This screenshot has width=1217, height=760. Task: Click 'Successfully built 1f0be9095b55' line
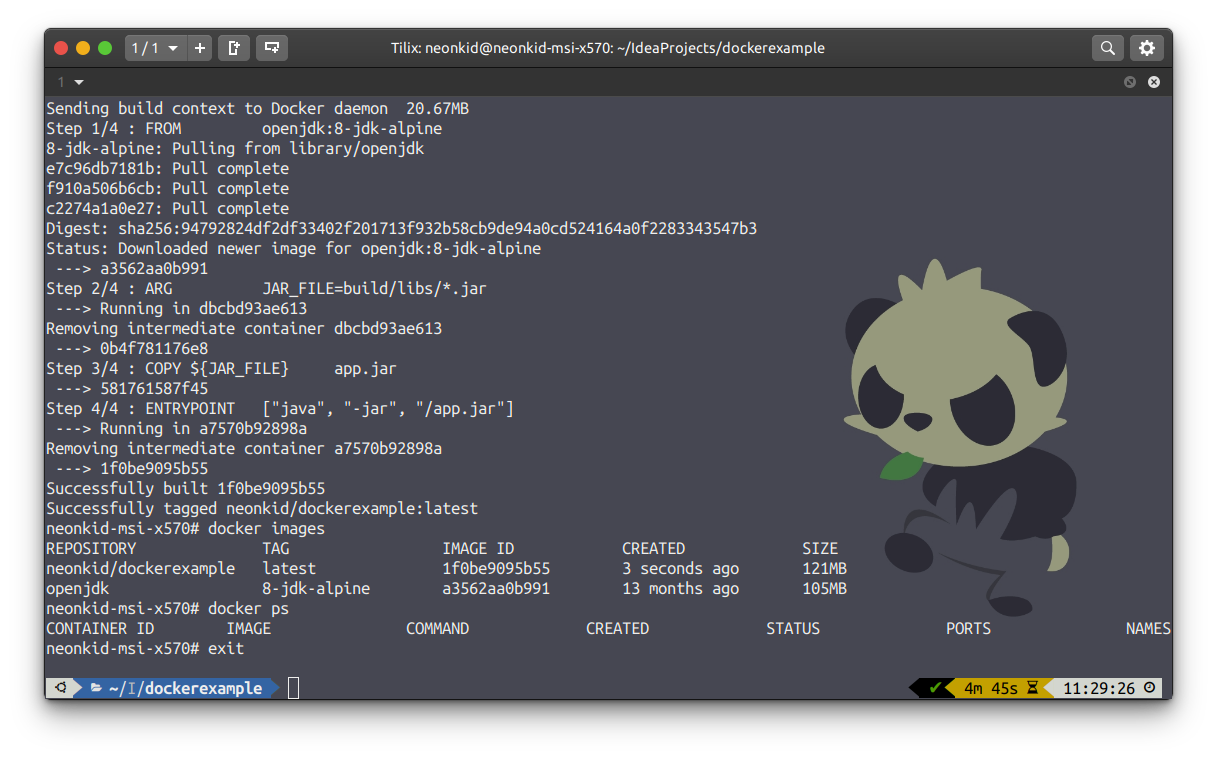click(185, 489)
